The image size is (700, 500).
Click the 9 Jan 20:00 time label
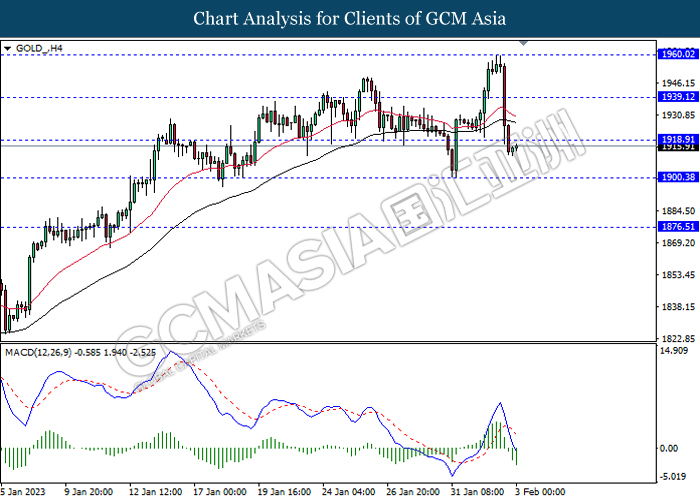coord(88,492)
